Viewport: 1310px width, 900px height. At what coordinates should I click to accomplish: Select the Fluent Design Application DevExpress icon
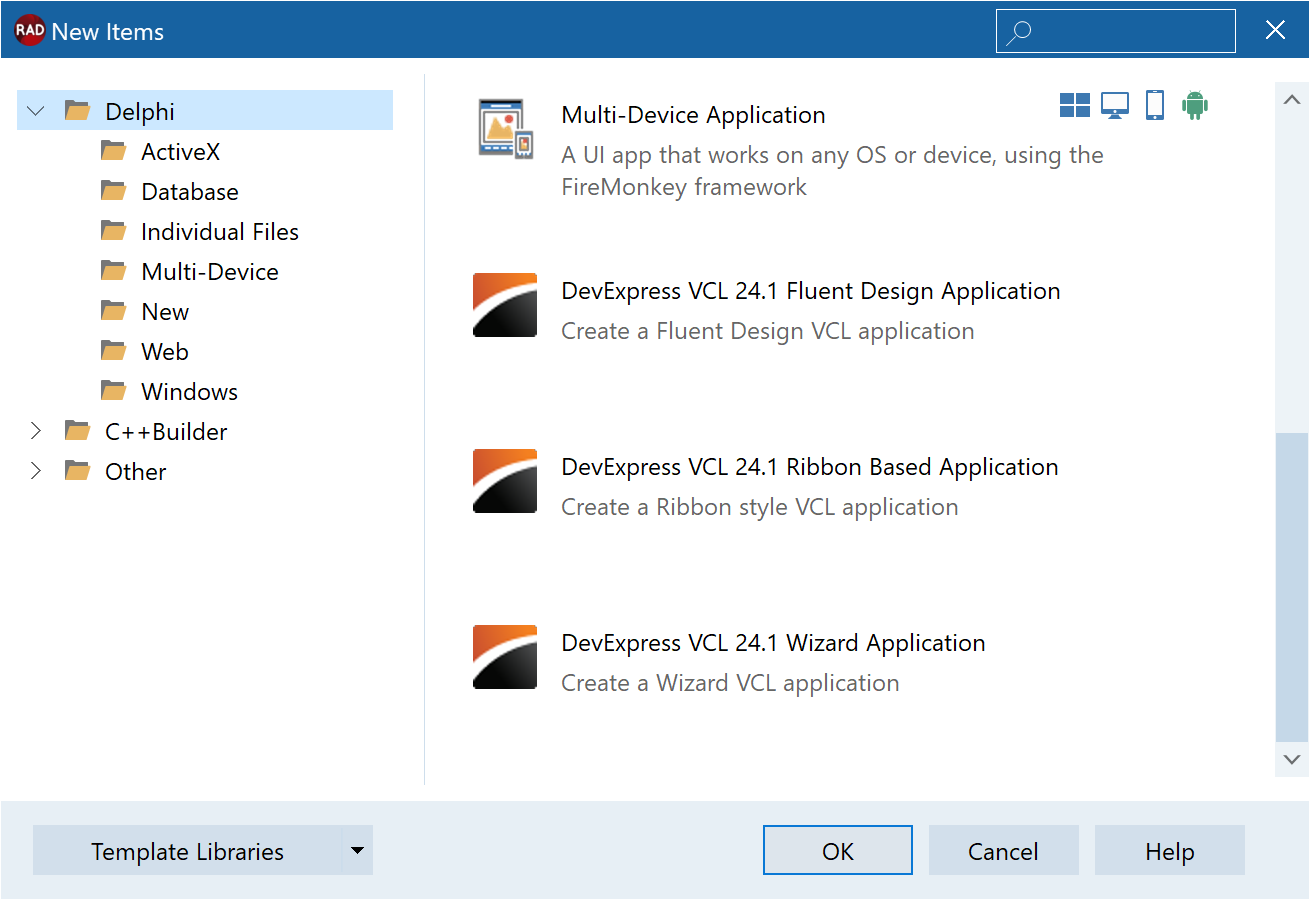(x=505, y=306)
